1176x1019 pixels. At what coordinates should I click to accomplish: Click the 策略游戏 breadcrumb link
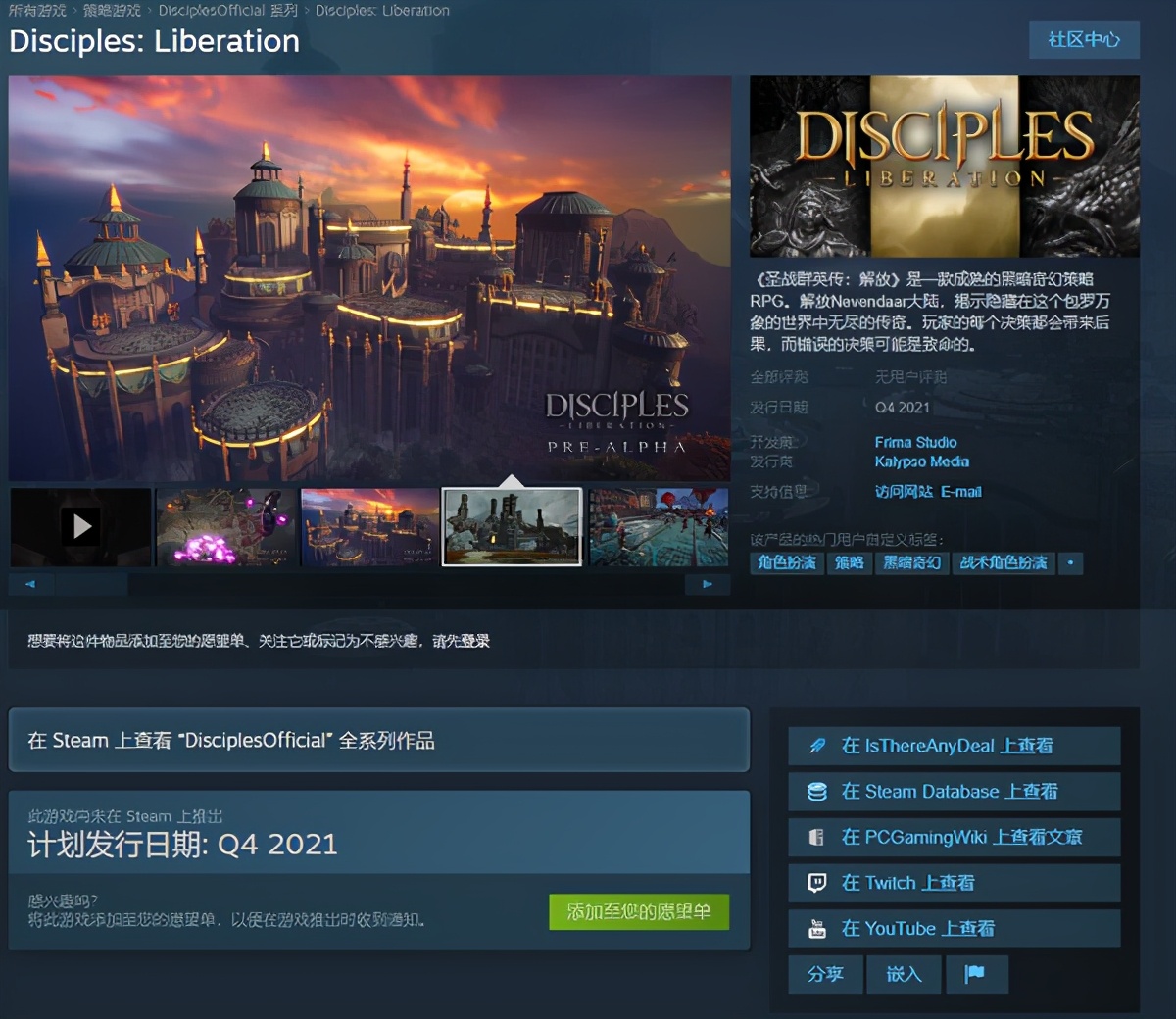tap(112, 10)
